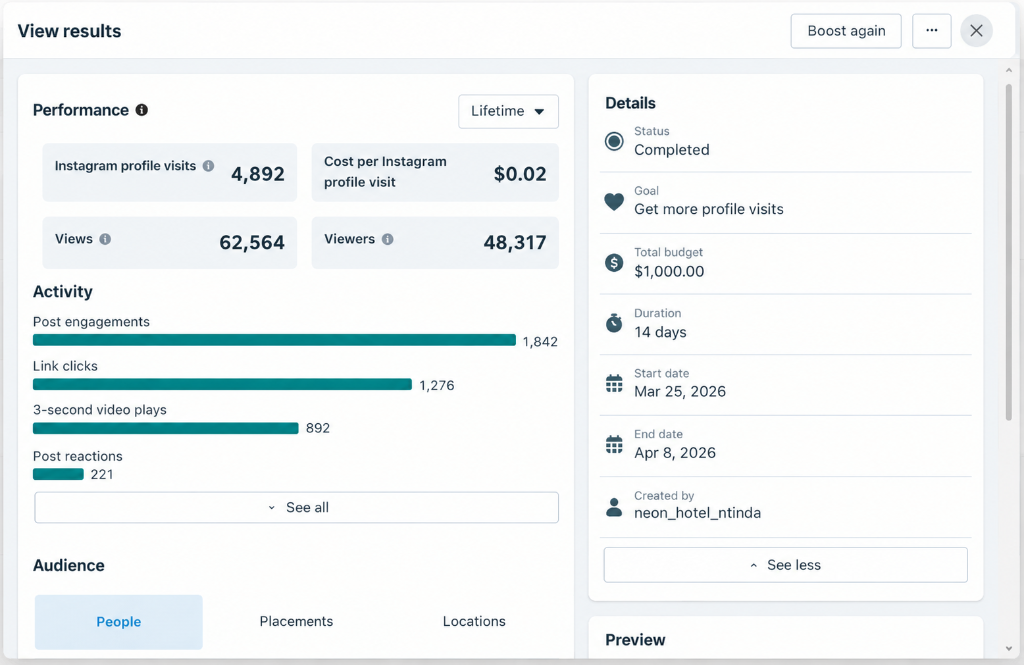The width and height of the screenshot is (1024, 665).
Task: Click the 1,842 post engagements count
Action: [x=540, y=342]
